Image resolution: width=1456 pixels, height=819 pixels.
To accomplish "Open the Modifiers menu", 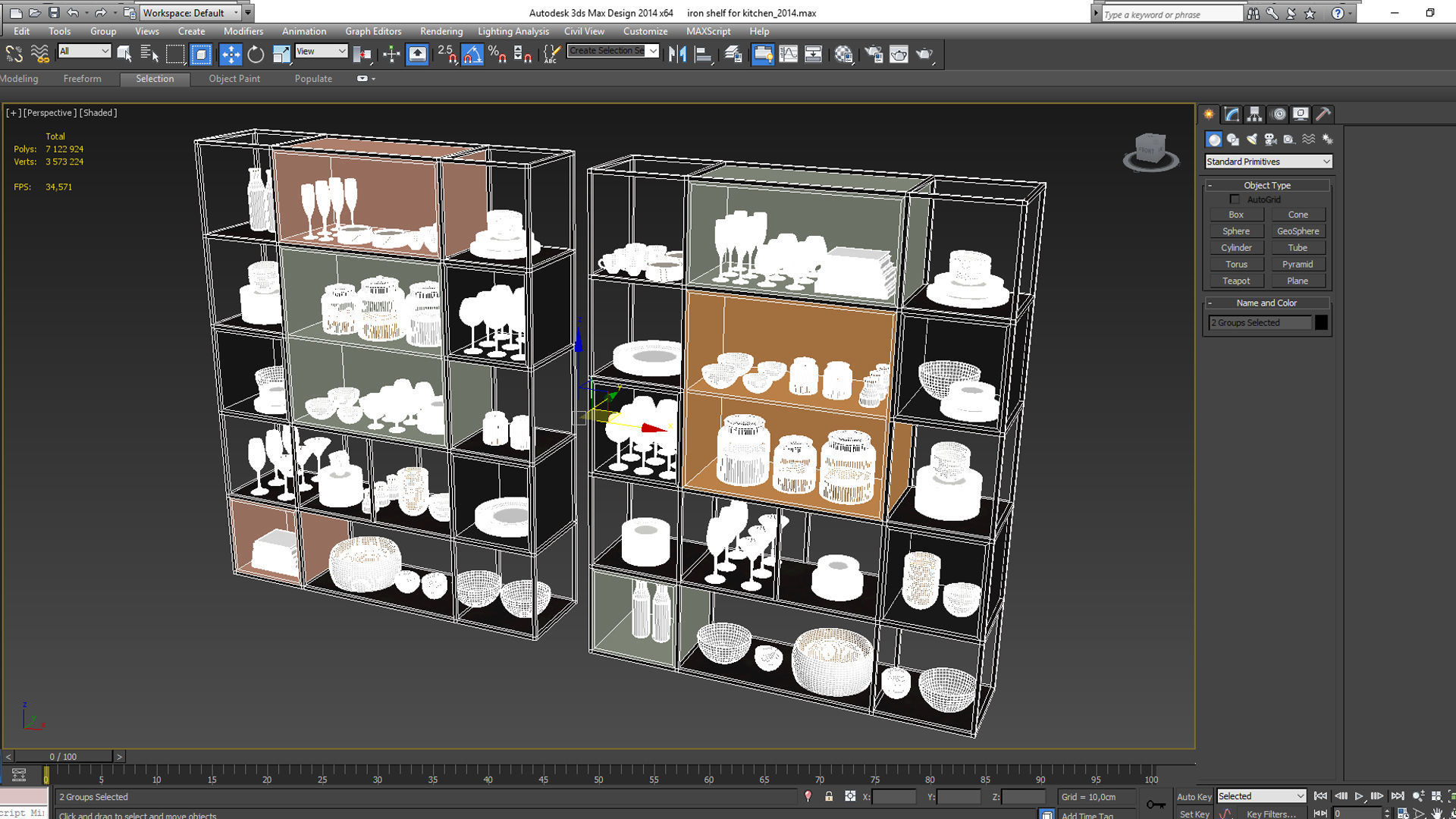I will 243,31.
